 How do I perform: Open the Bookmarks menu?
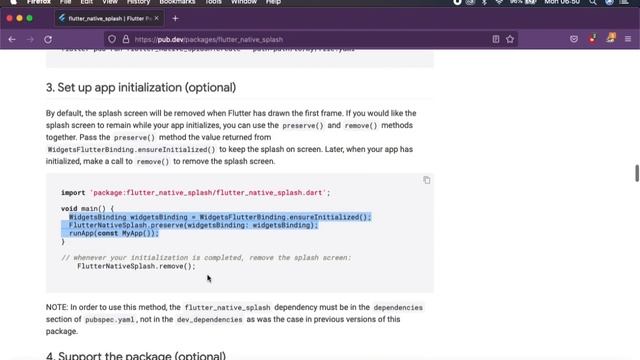click(x=177, y=2)
